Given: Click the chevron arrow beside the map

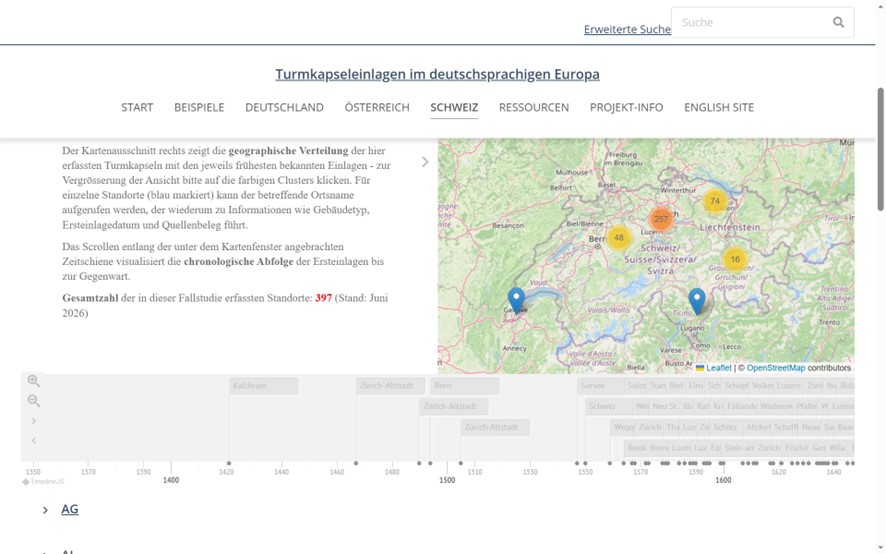Looking at the screenshot, I should tap(425, 162).
